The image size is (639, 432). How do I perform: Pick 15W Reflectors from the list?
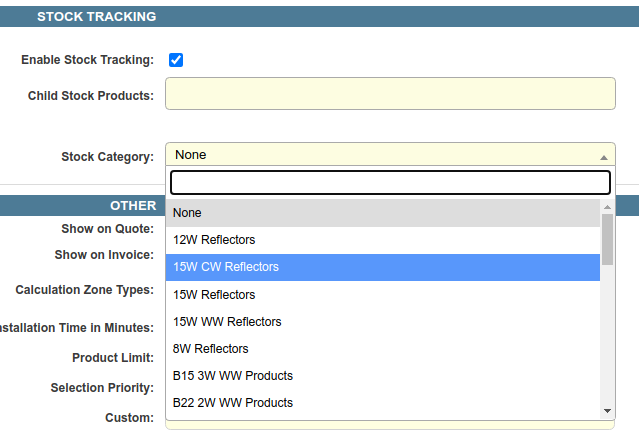382,295
